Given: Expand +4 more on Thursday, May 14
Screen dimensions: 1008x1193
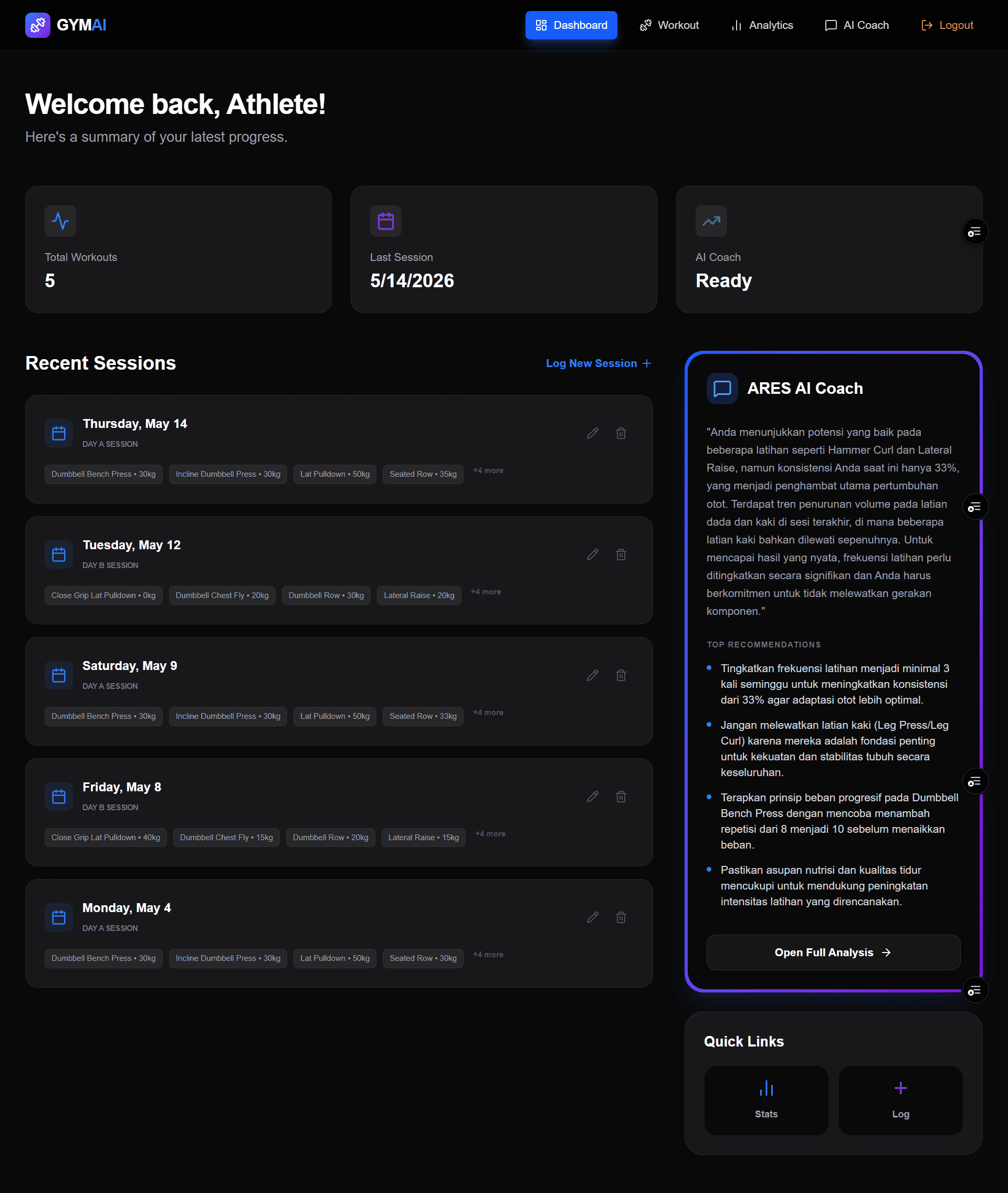Looking at the screenshot, I should 488,470.
